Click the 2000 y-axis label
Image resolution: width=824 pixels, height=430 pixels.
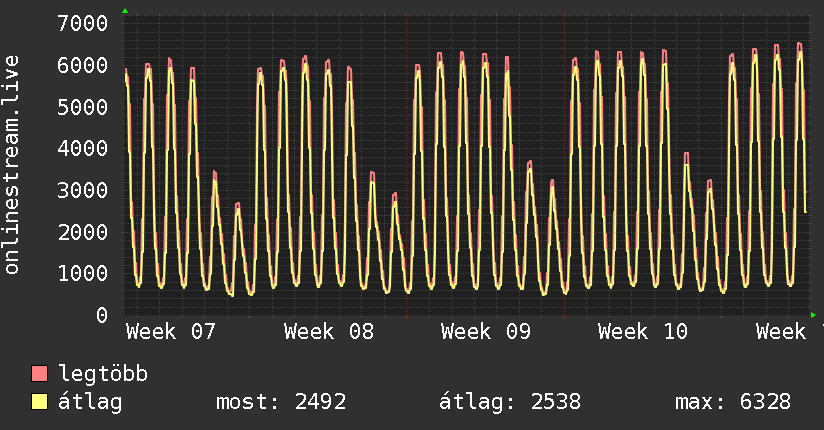pos(83,232)
